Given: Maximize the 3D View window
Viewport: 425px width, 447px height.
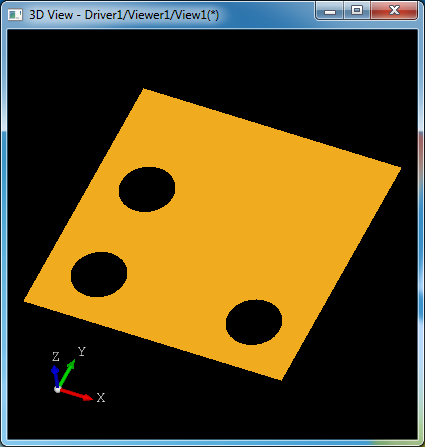Looking at the screenshot, I should 357,11.
